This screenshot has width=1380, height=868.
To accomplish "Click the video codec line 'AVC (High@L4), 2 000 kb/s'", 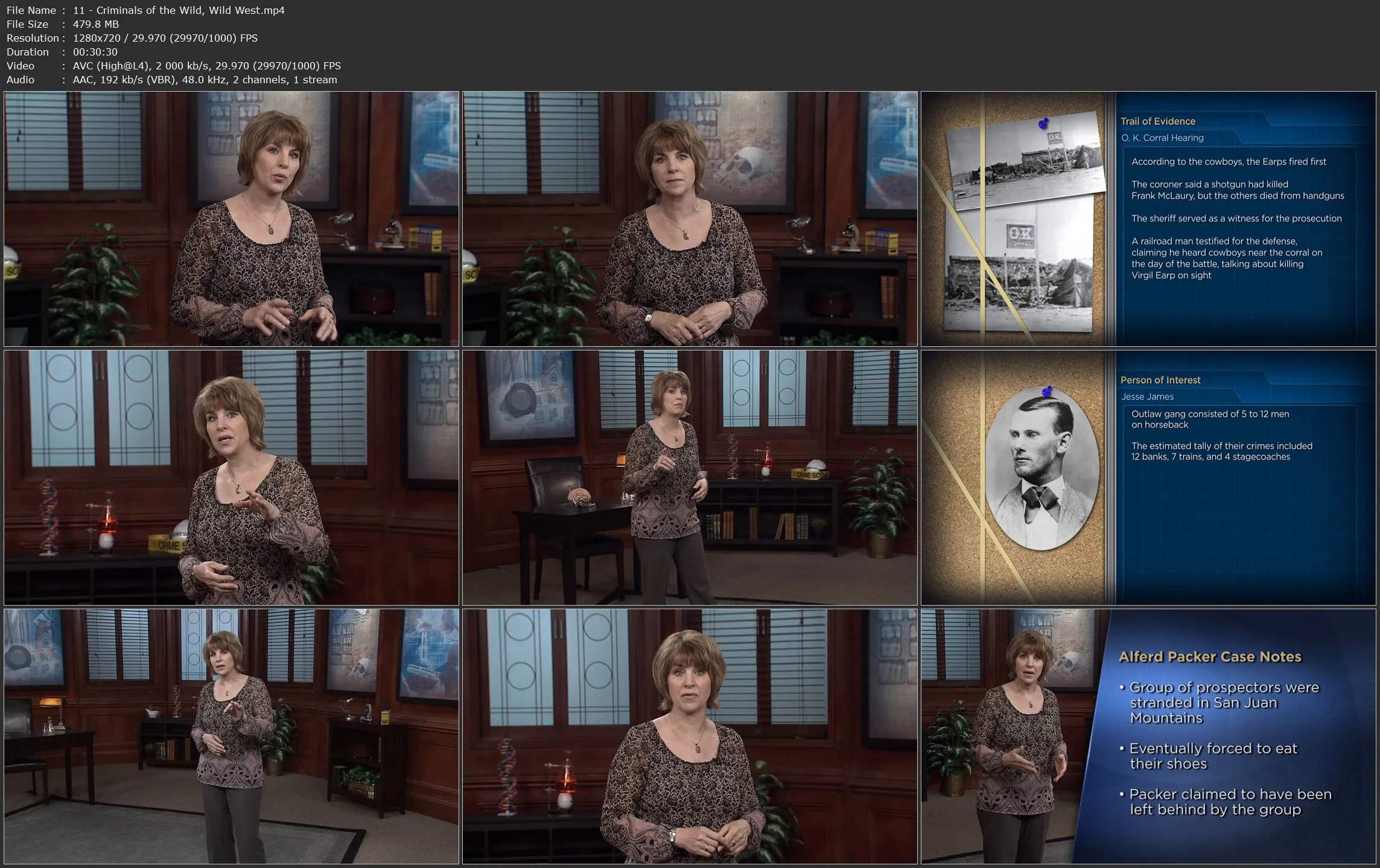I will tap(141, 66).
